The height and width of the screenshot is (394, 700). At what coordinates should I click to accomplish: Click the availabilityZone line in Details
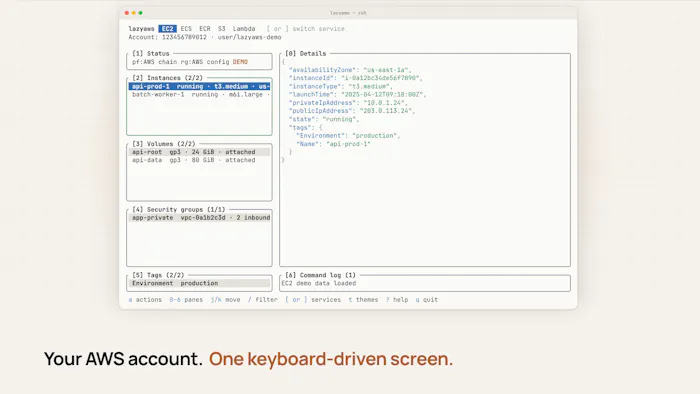click(350, 70)
